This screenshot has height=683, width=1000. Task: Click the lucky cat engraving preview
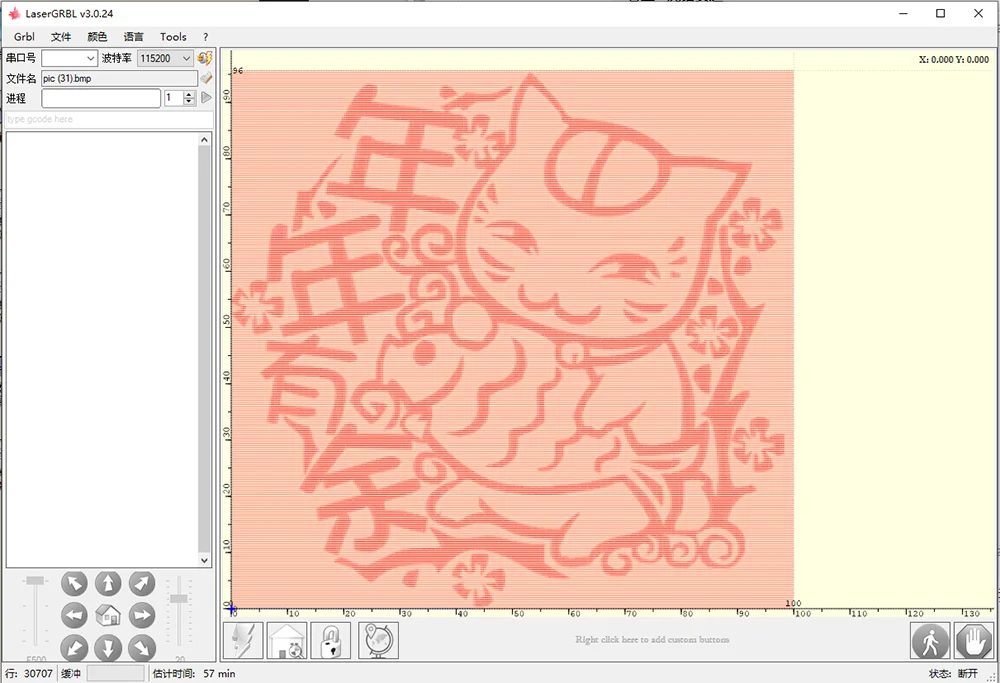[513, 339]
